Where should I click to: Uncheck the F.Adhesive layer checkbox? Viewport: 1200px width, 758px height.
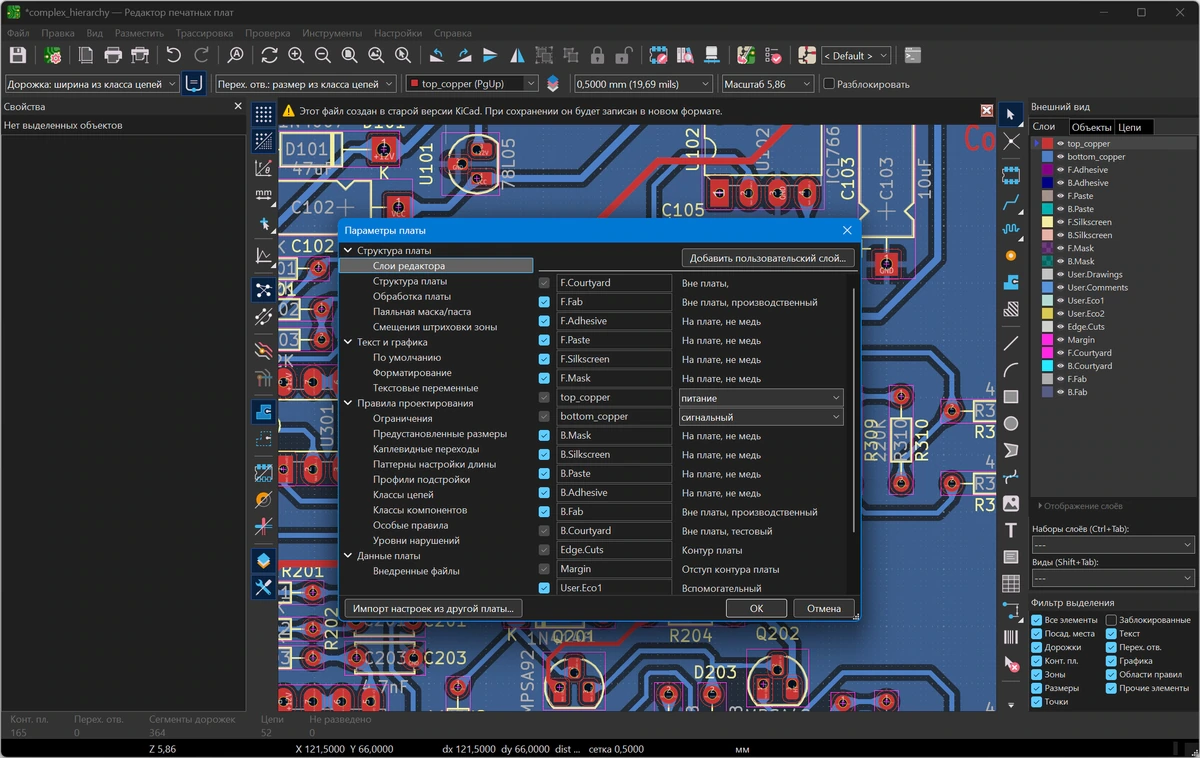[544, 321]
